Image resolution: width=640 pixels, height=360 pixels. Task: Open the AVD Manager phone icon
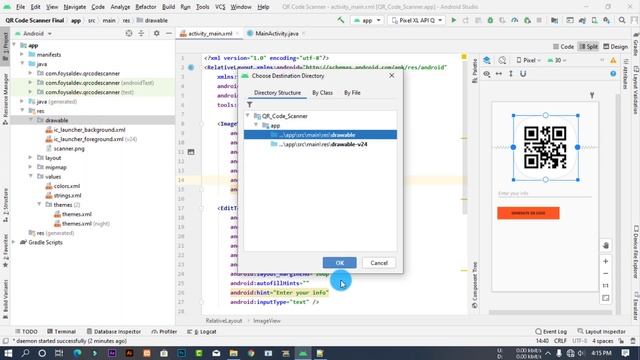click(595, 20)
